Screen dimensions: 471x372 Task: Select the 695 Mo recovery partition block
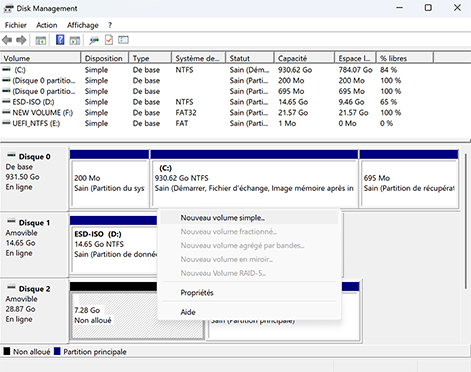tap(409, 179)
